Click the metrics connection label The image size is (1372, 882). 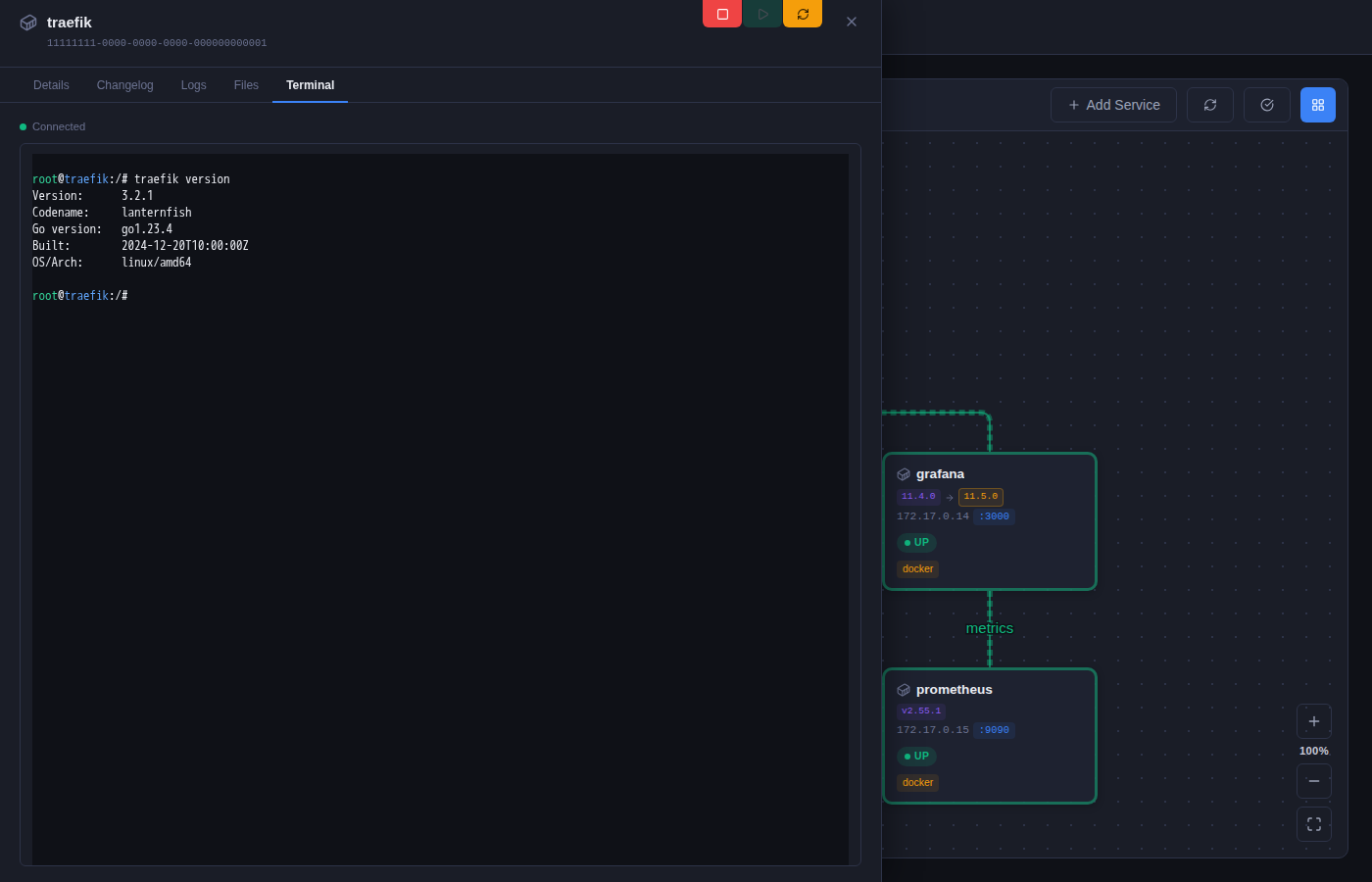990,628
